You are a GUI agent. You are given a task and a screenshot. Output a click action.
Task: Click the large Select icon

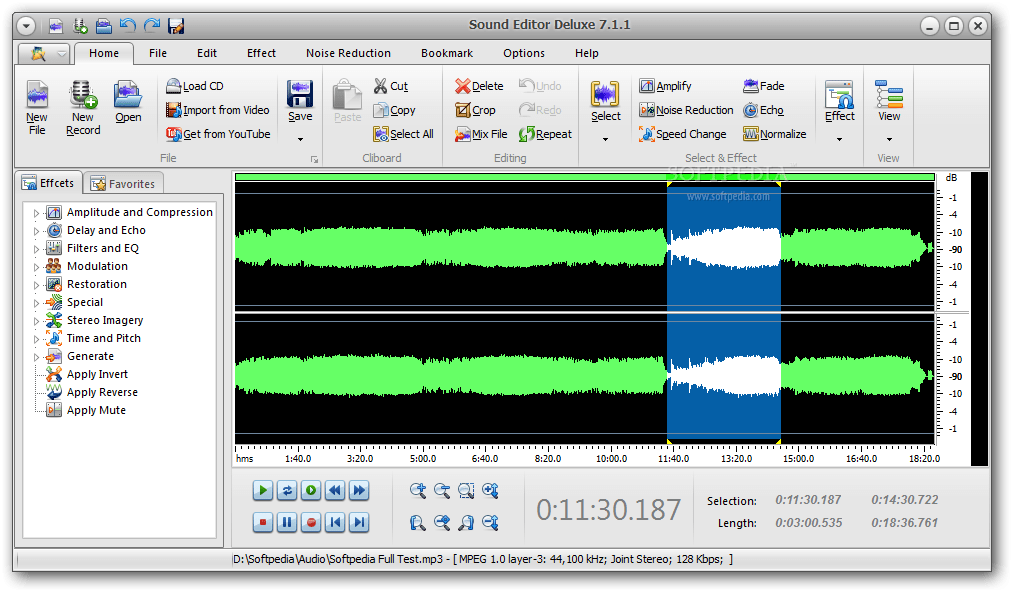[x=605, y=94]
